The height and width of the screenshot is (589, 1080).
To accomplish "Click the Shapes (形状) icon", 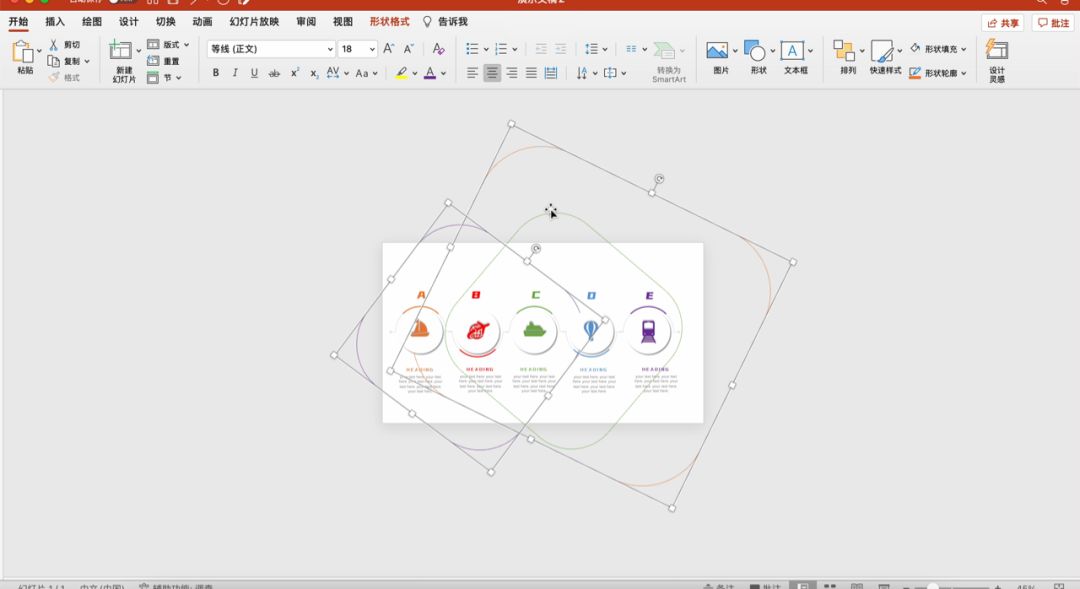I will point(755,50).
